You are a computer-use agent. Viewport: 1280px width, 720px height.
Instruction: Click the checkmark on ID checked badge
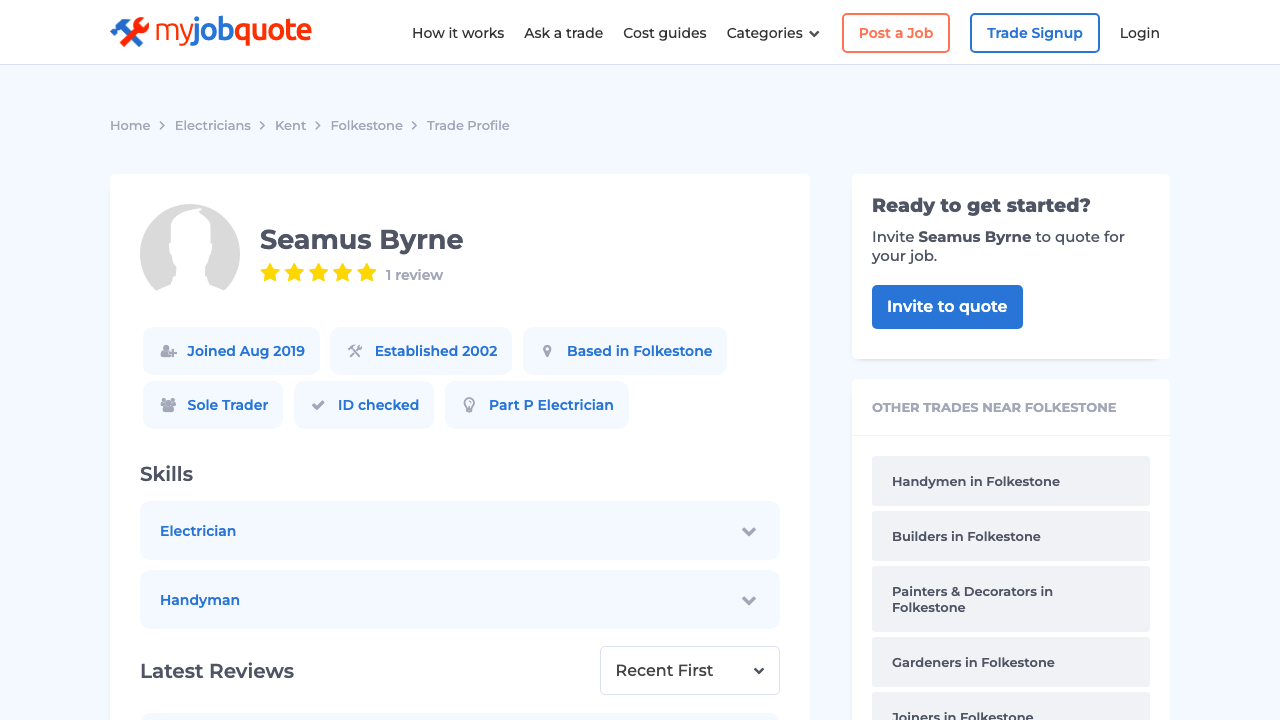coord(317,405)
